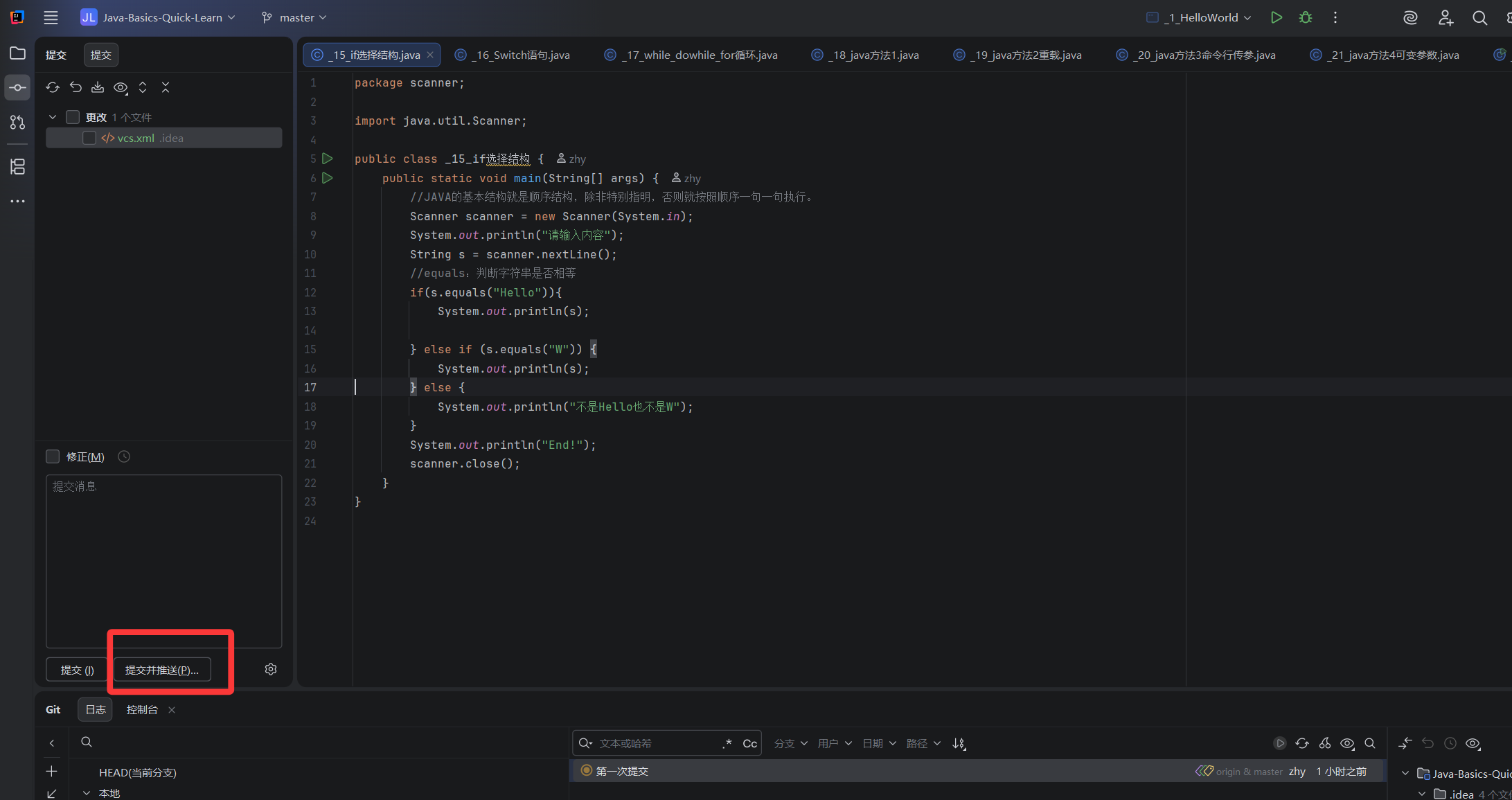This screenshot has width=1512, height=800.
Task: Click the 提交 (I) commit button
Action: click(77, 670)
